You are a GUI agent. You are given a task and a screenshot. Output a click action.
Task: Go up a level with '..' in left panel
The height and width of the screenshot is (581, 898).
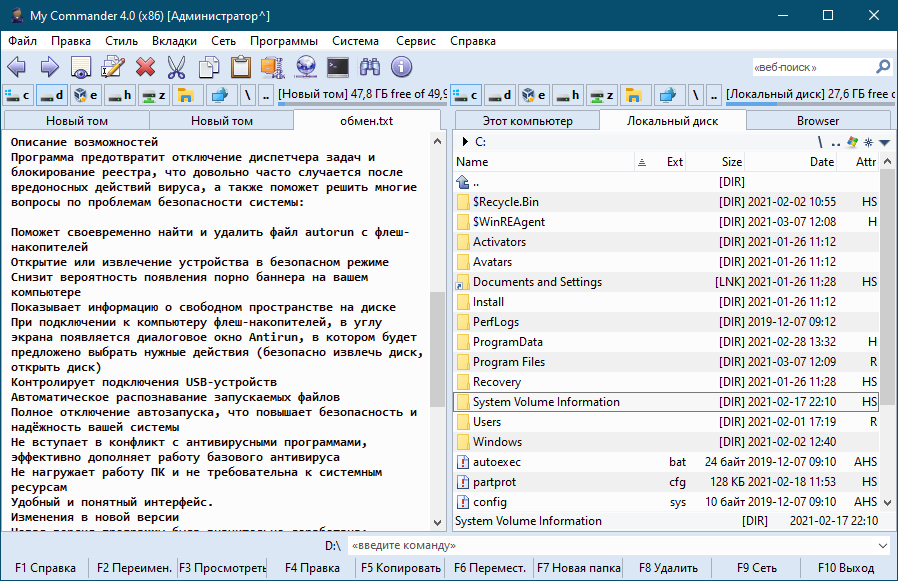266,95
